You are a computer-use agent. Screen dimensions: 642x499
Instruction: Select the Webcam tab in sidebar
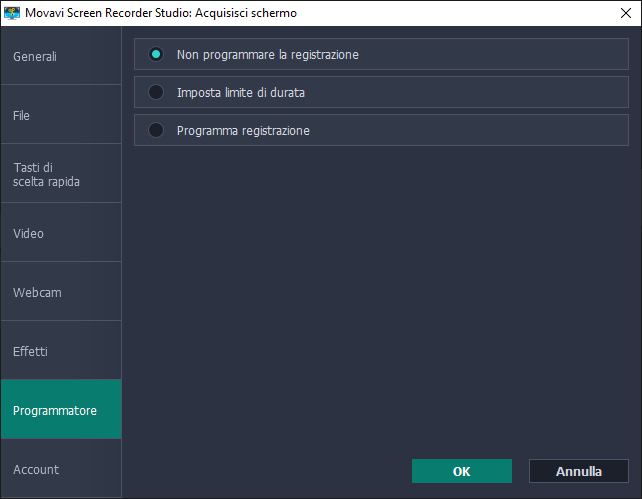[x=60, y=292]
